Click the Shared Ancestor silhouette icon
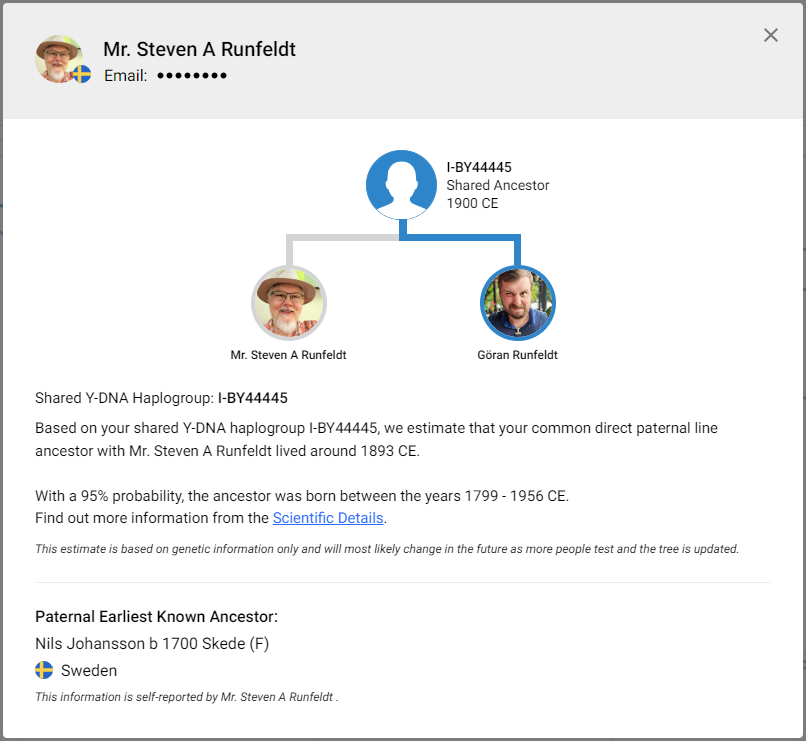 401,185
